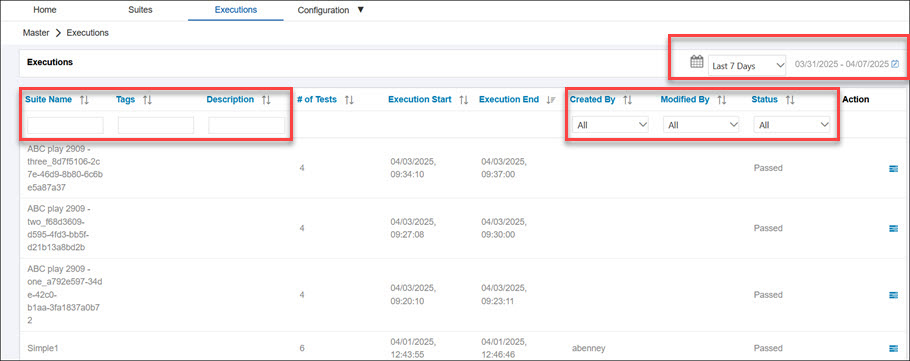This screenshot has height=361, width=910.
Task: Focus the Suite Name filter text box
Action: [x=66, y=125]
